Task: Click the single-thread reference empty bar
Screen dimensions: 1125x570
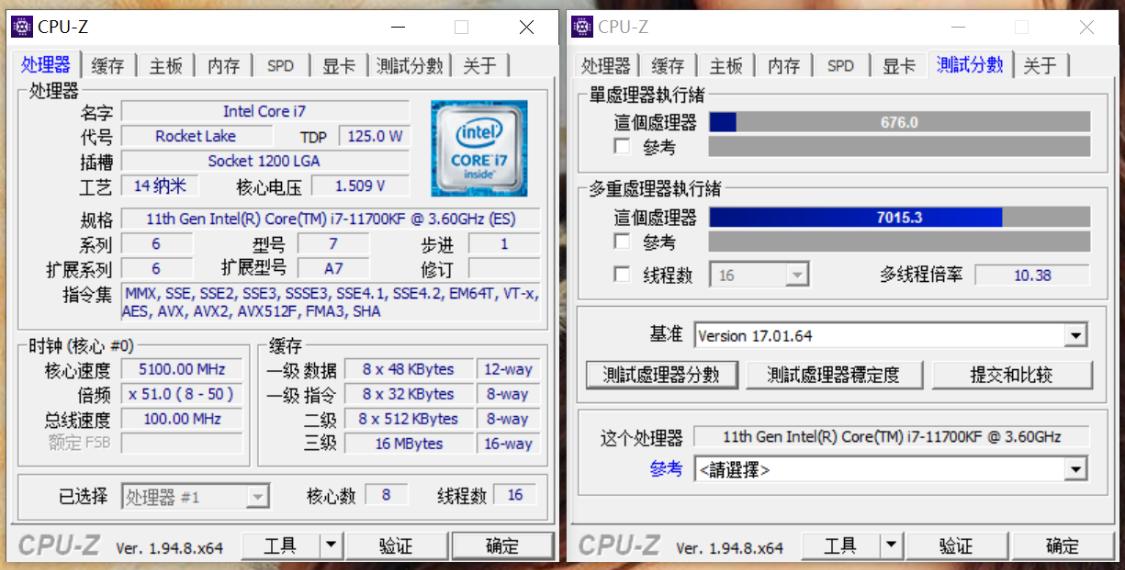Action: (x=900, y=146)
